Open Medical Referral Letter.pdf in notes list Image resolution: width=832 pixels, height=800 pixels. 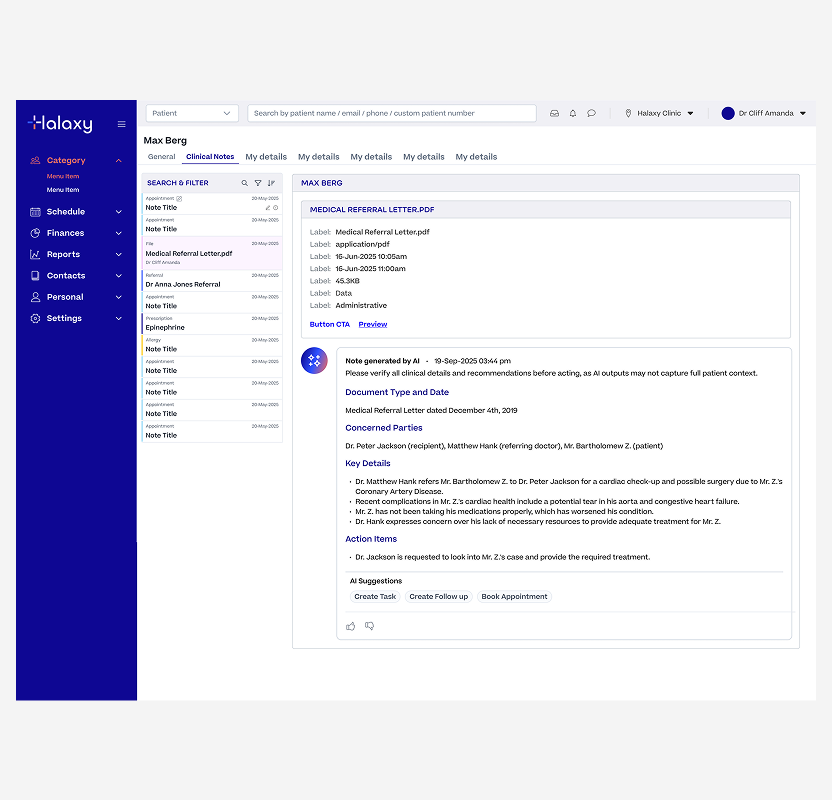pyautogui.click(x=212, y=254)
